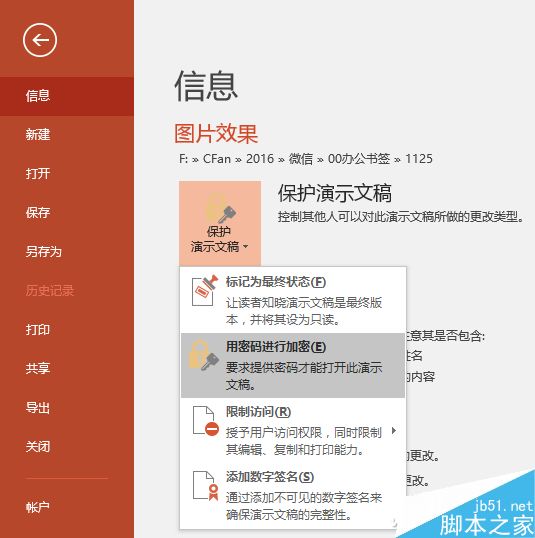This screenshot has height=538, width=535.
Task: Click the Add Digital Signature ribbon icon
Action: (x=206, y=486)
